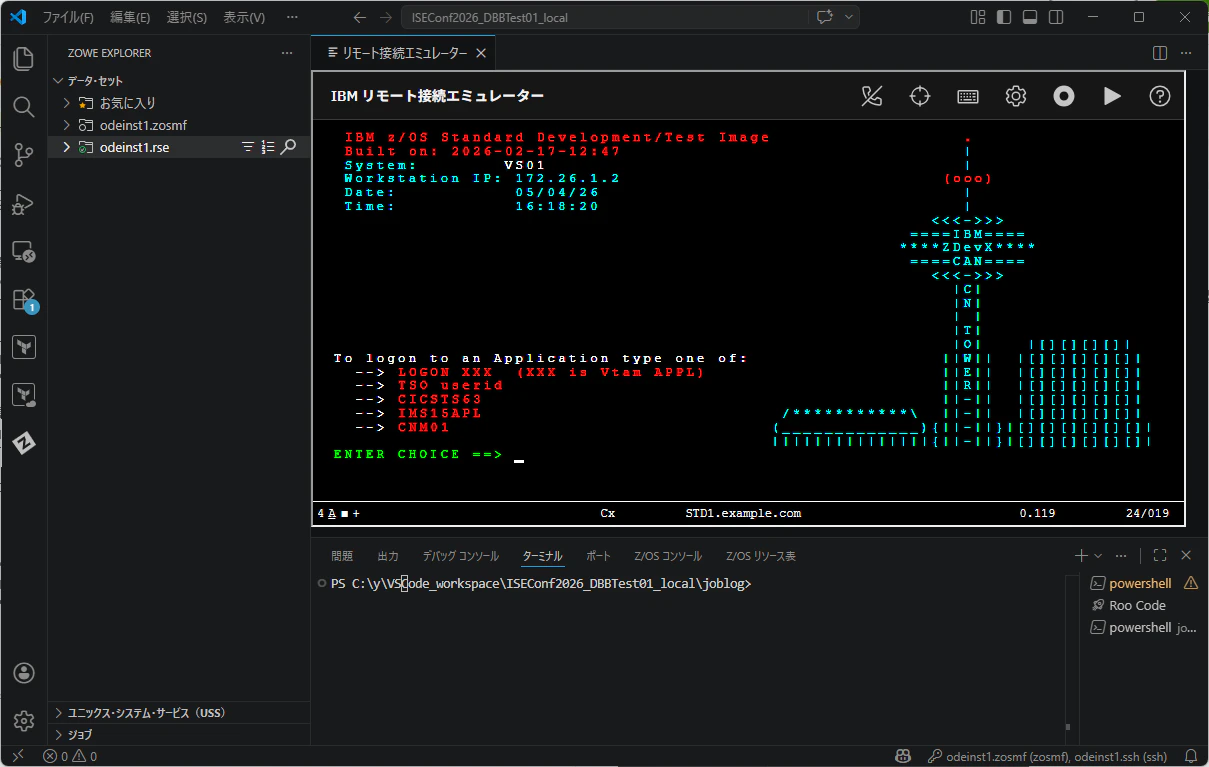
Task: Create a new terminal with plus
Action: [x=1081, y=555]
